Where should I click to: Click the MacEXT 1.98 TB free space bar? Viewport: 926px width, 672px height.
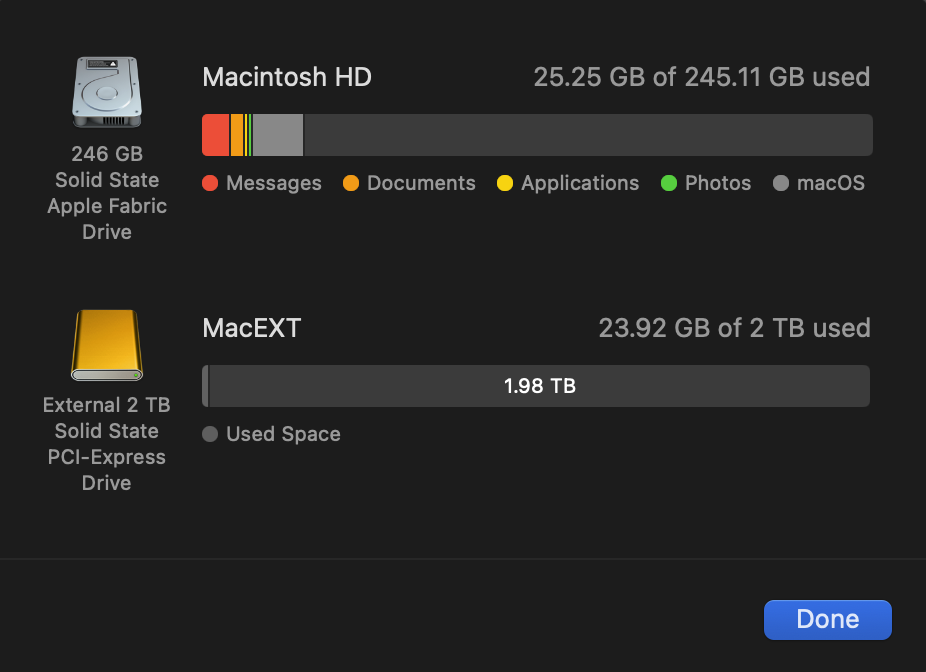pos(540,386)
